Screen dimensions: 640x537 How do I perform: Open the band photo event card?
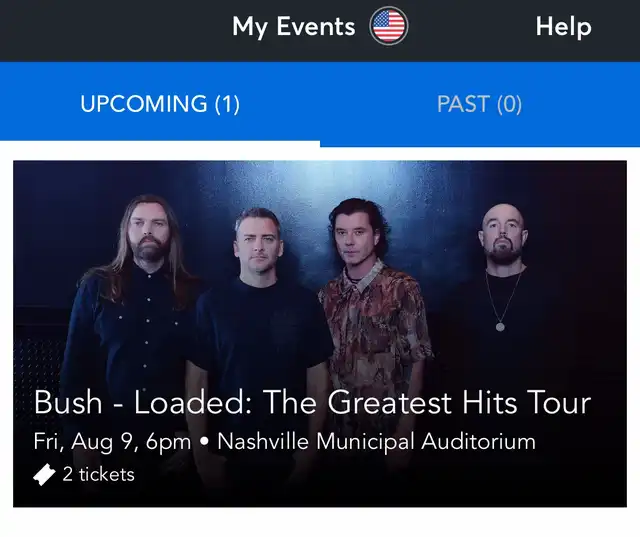tap(320, 334)
